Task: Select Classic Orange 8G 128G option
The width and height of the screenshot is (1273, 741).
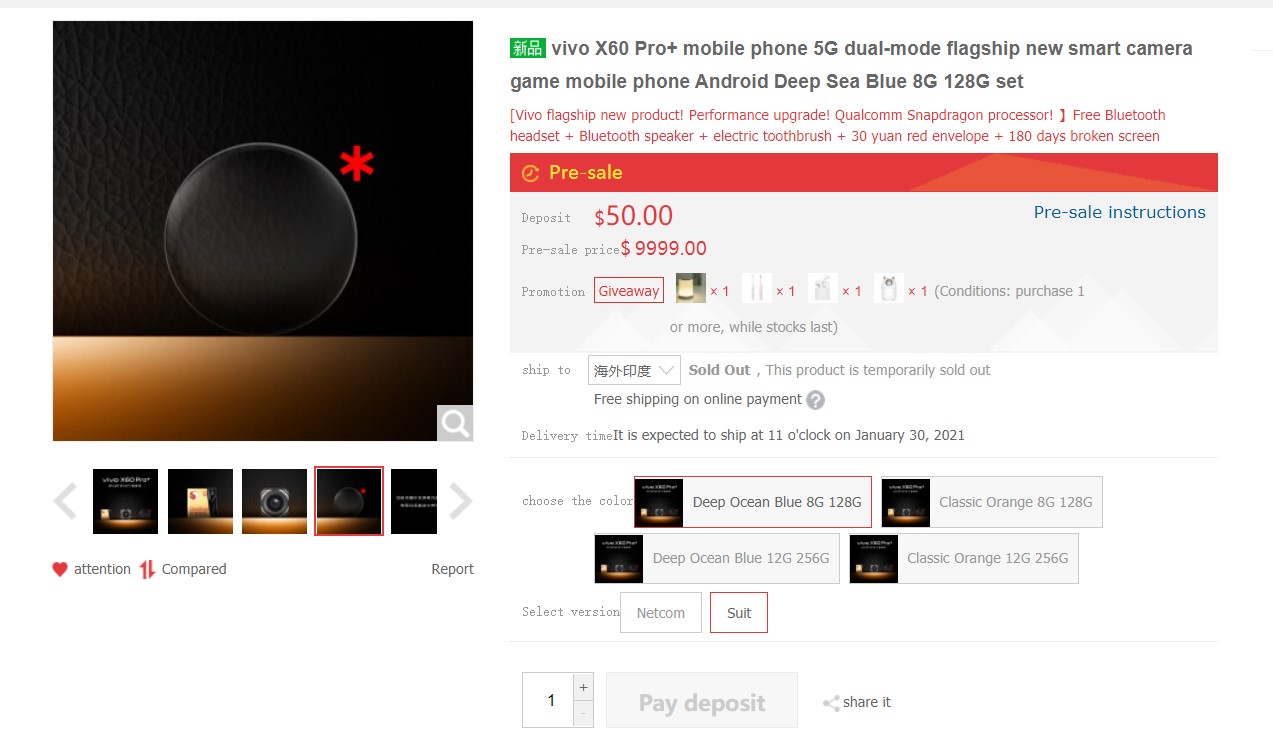Action: pyautogui.click(x=992, y=502)
